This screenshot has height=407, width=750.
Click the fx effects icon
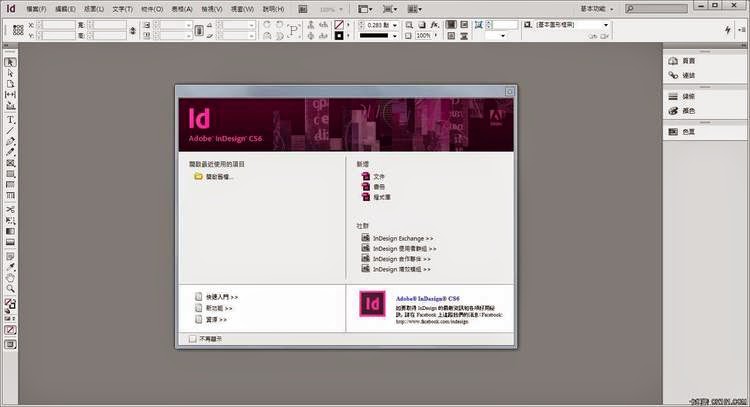[x=434, y=24]
